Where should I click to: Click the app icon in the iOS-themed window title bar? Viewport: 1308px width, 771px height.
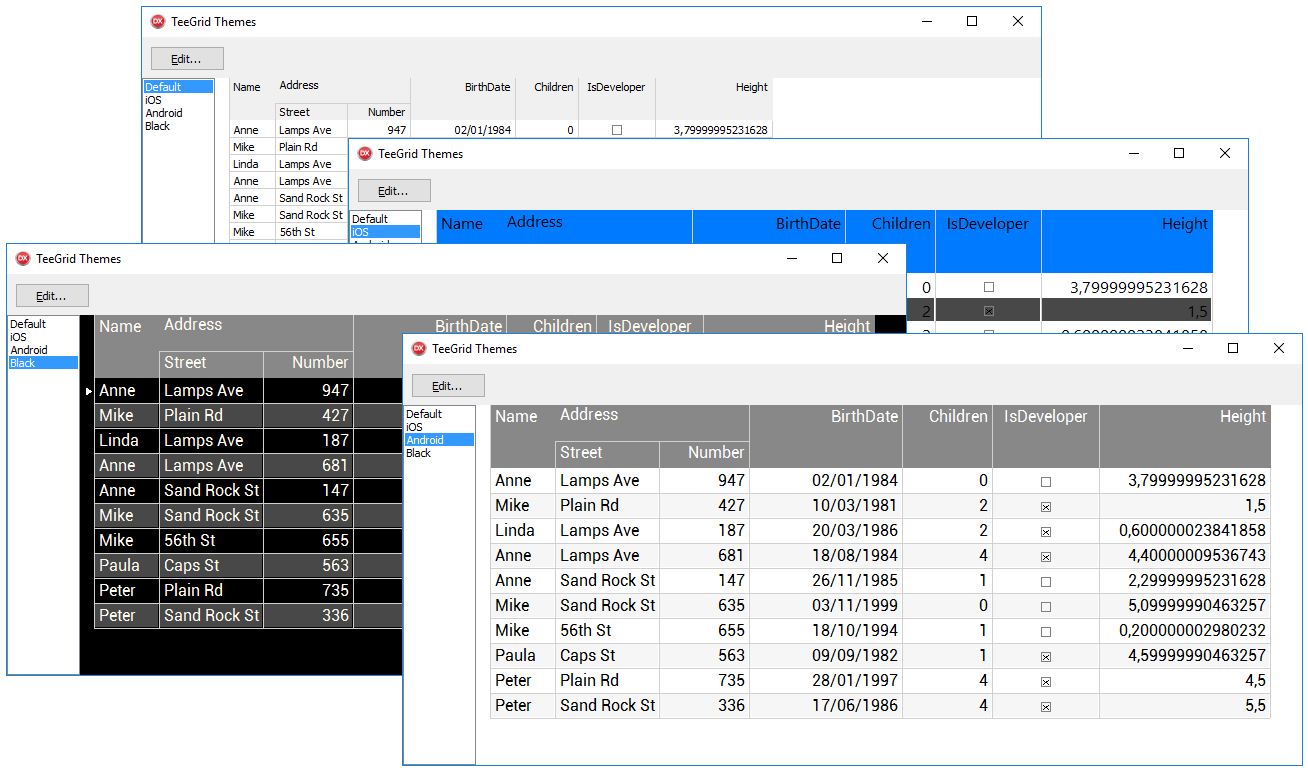365,154
